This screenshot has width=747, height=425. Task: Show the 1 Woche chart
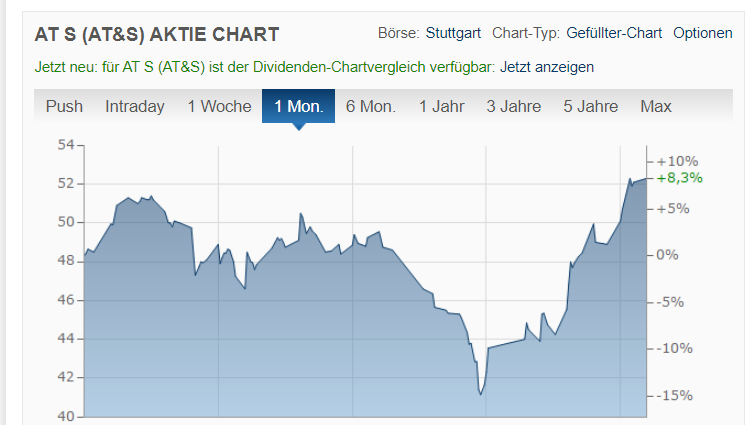pyautogui.click(x=219, y=106)
